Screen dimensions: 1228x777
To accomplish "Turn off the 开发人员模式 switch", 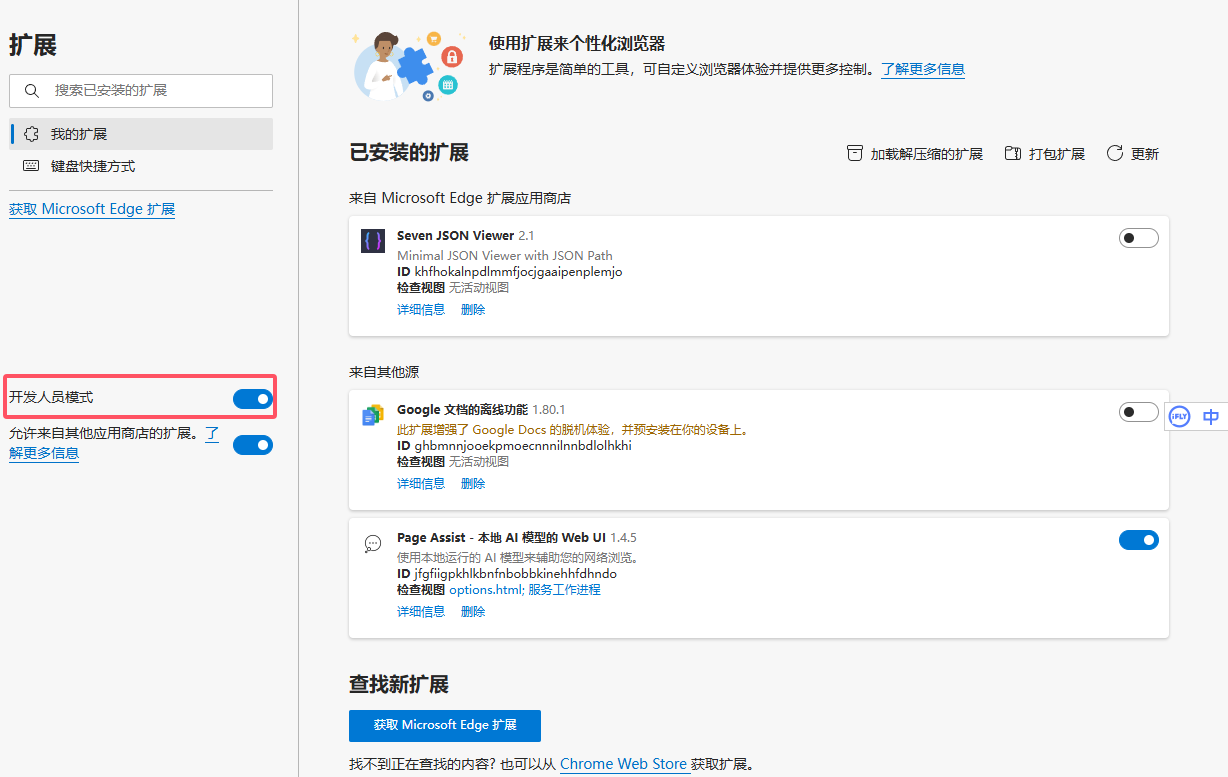I will tap(252, 399).
